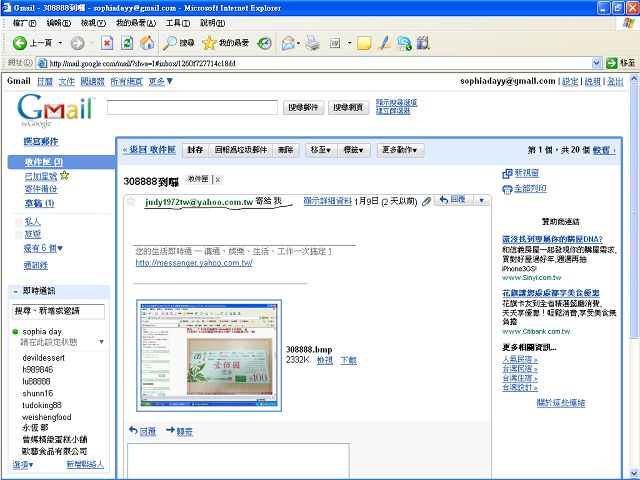Click the Compose Mail link
Screen dimensions: 640x480
click(41, 142)
